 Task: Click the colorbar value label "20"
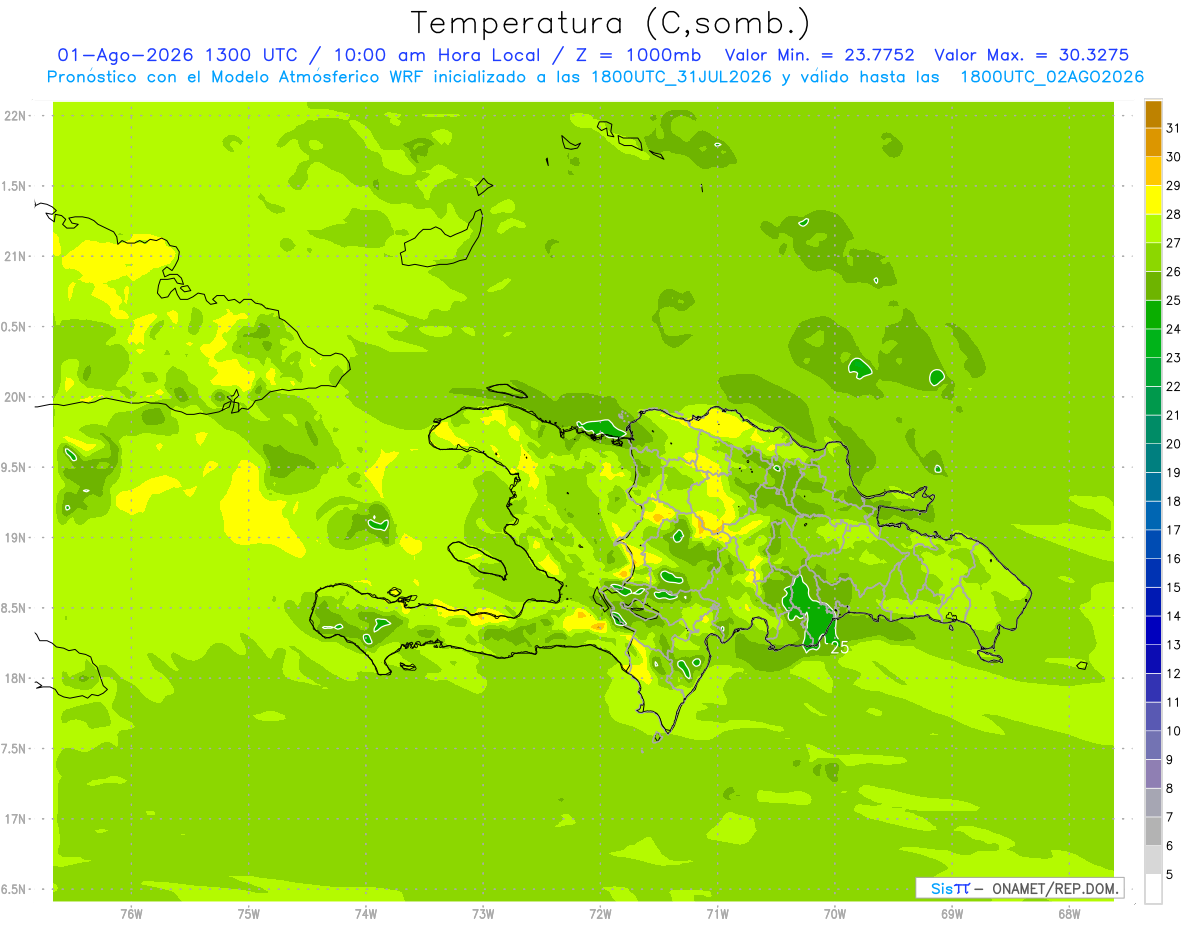pyautogui.click(x=1173, y=444)
